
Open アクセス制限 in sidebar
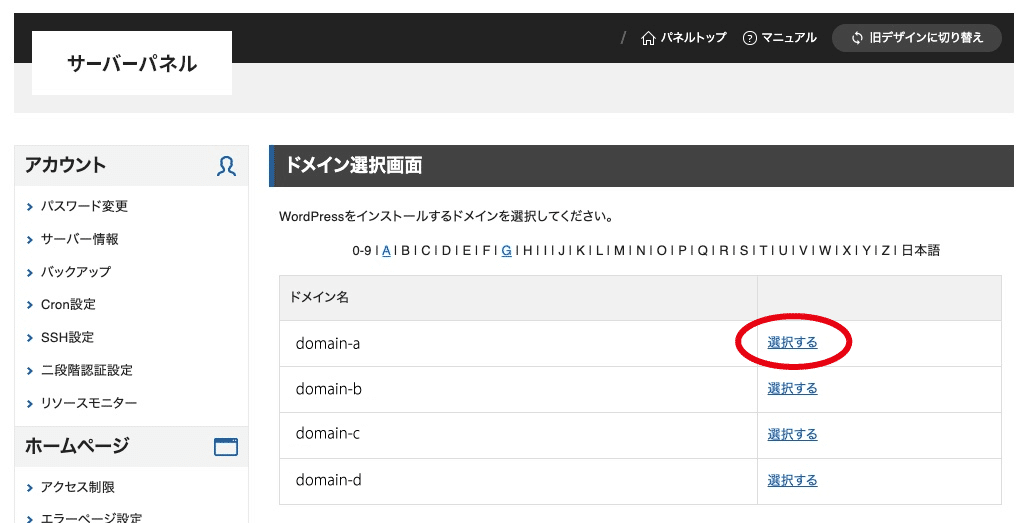(78, 487)
